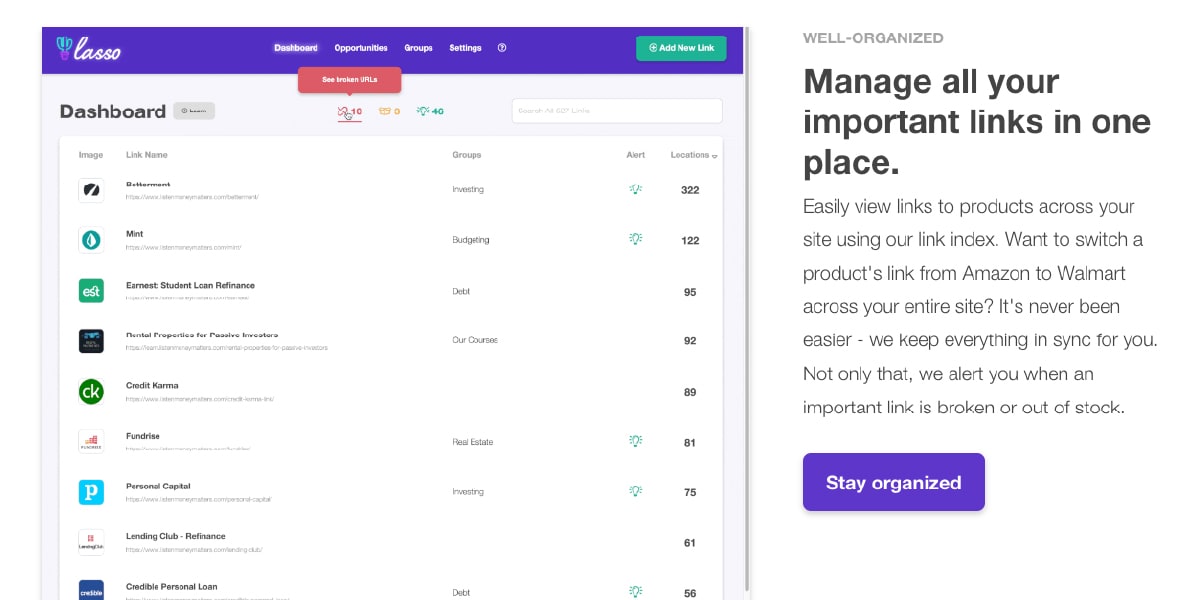The image size is (1200, 600).
Task: Click the 322 locations count
Action: [x=690, y=190]
